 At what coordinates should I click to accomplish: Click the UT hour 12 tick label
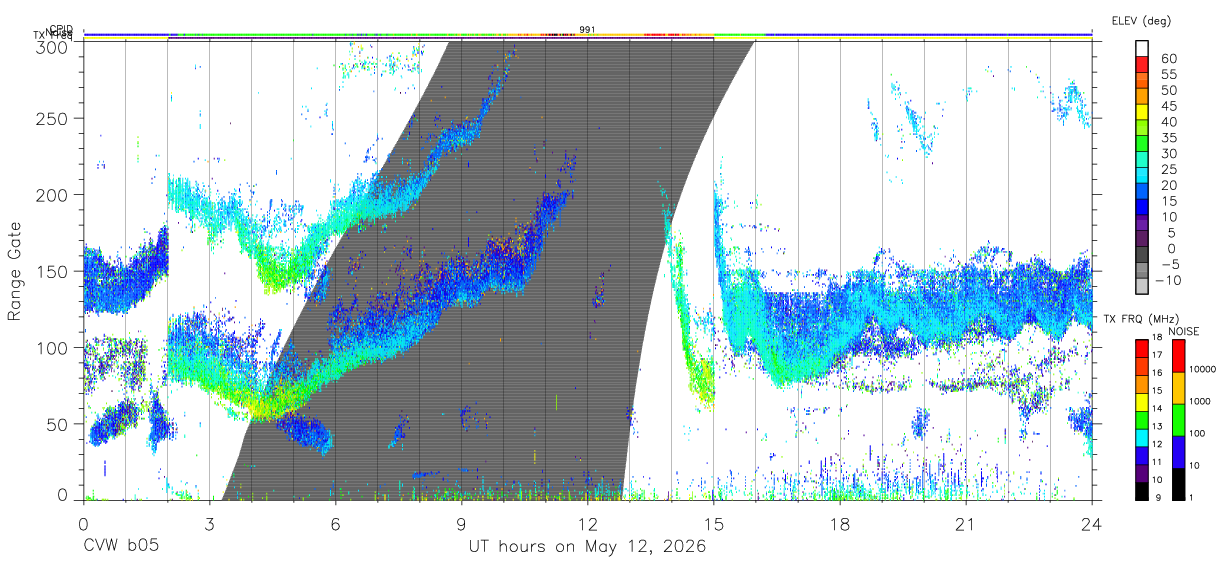587,524
